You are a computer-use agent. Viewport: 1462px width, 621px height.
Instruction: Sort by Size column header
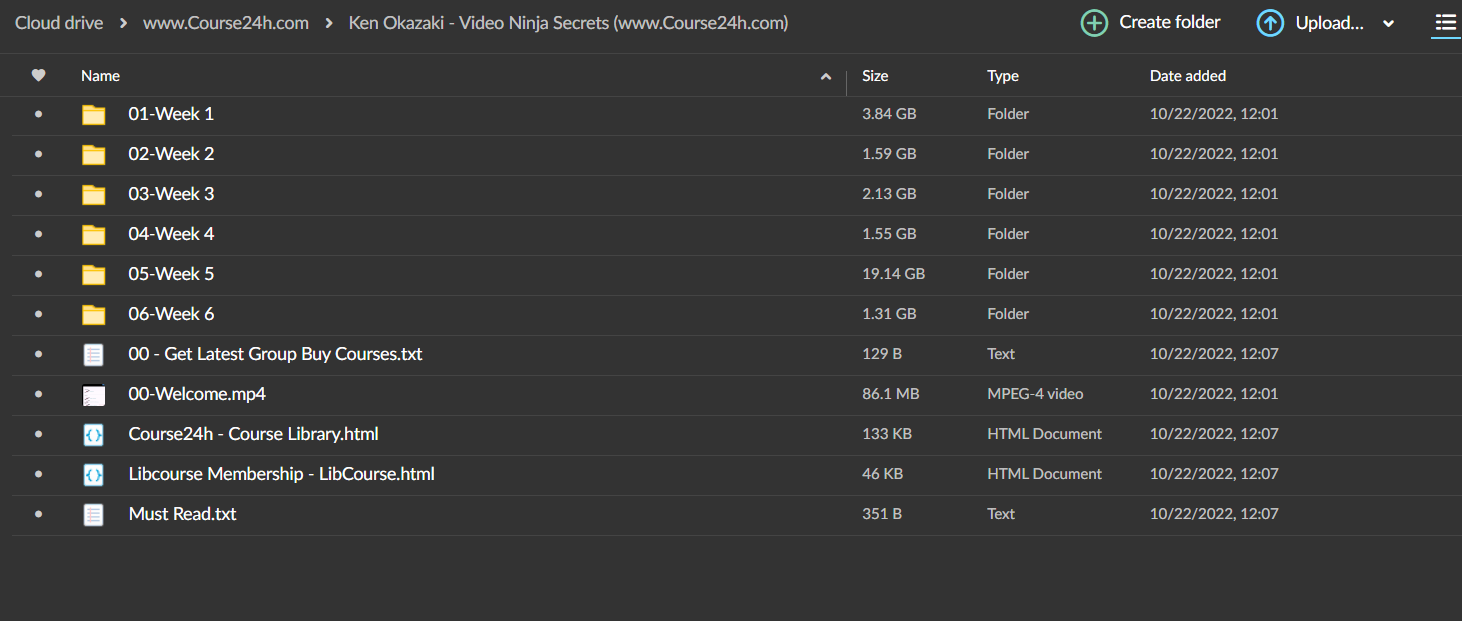(875, 76)
